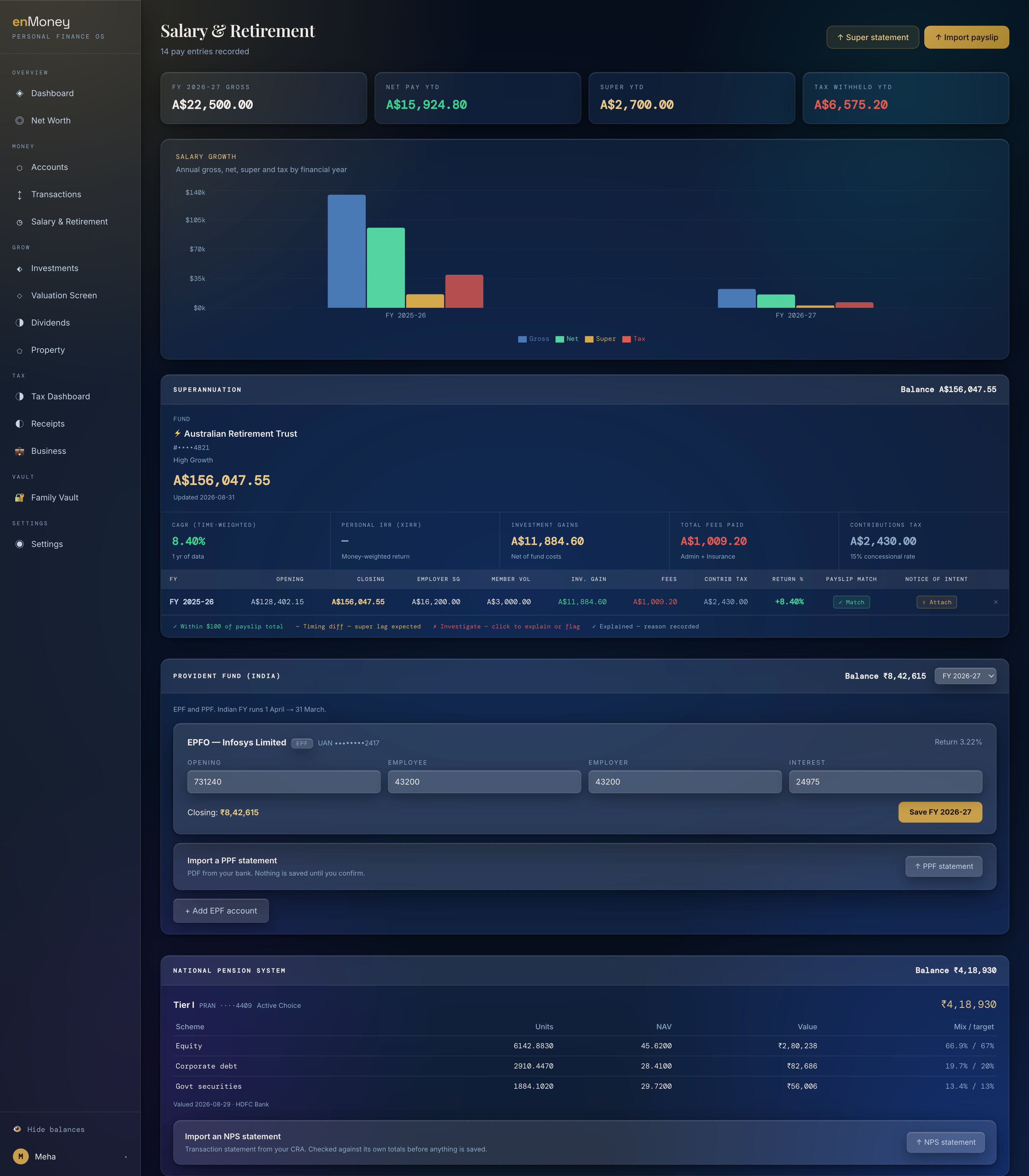1029x1176 pixels.
Task: Click the Family Vault lock icon
Action: [20, 498]
